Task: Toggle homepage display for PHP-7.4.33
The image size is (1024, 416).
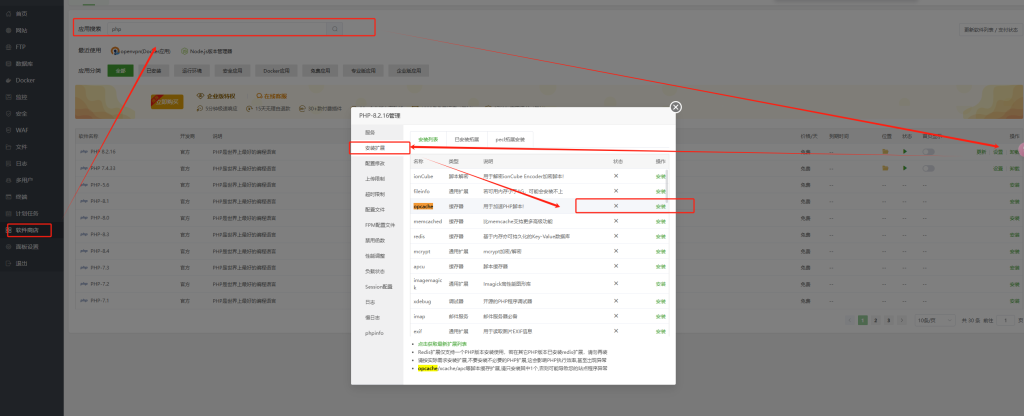Action: click(x=929, y=168)
